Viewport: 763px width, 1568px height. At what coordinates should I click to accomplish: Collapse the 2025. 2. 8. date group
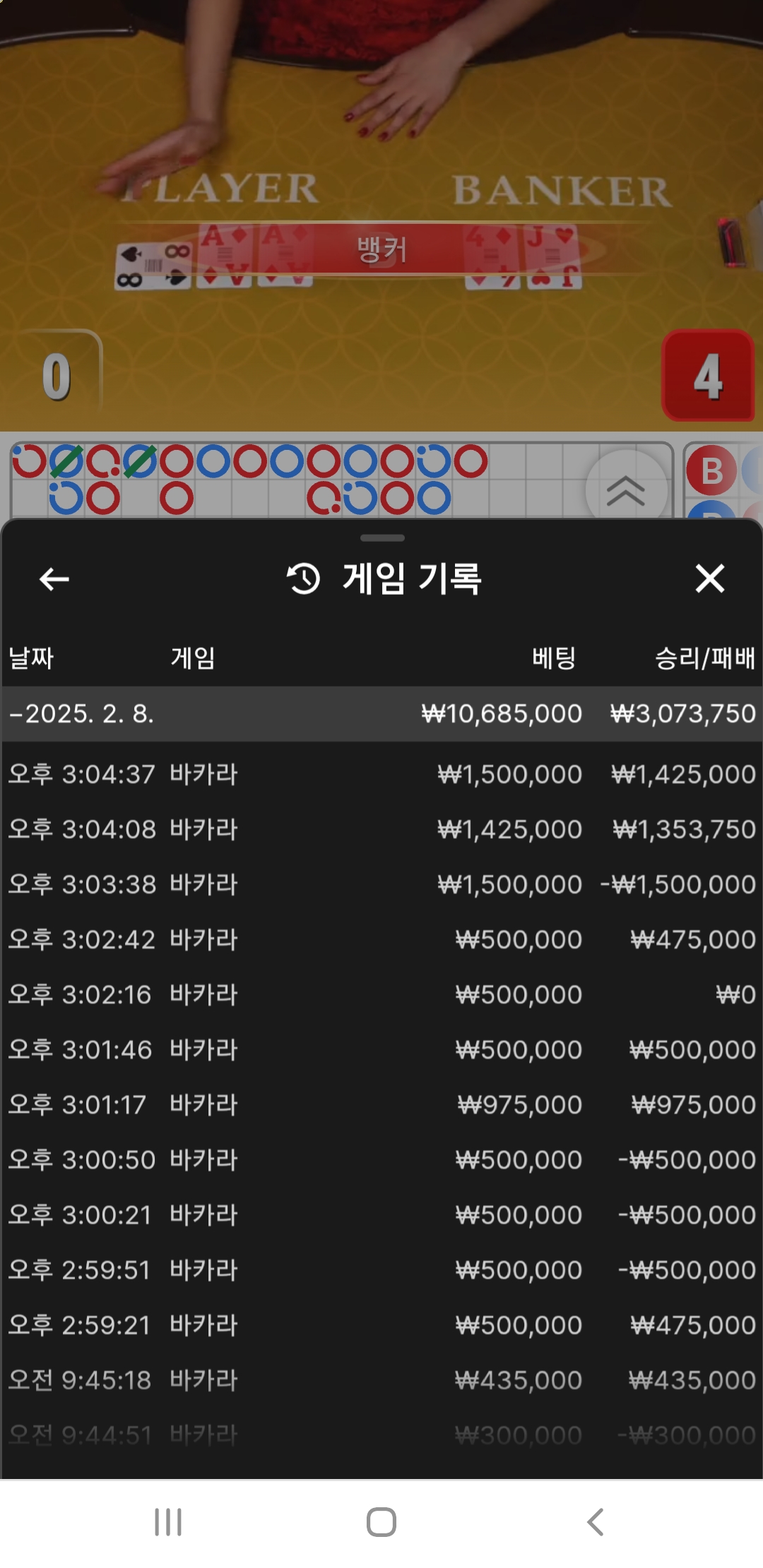pyautogui.click(x=381, y=713)
